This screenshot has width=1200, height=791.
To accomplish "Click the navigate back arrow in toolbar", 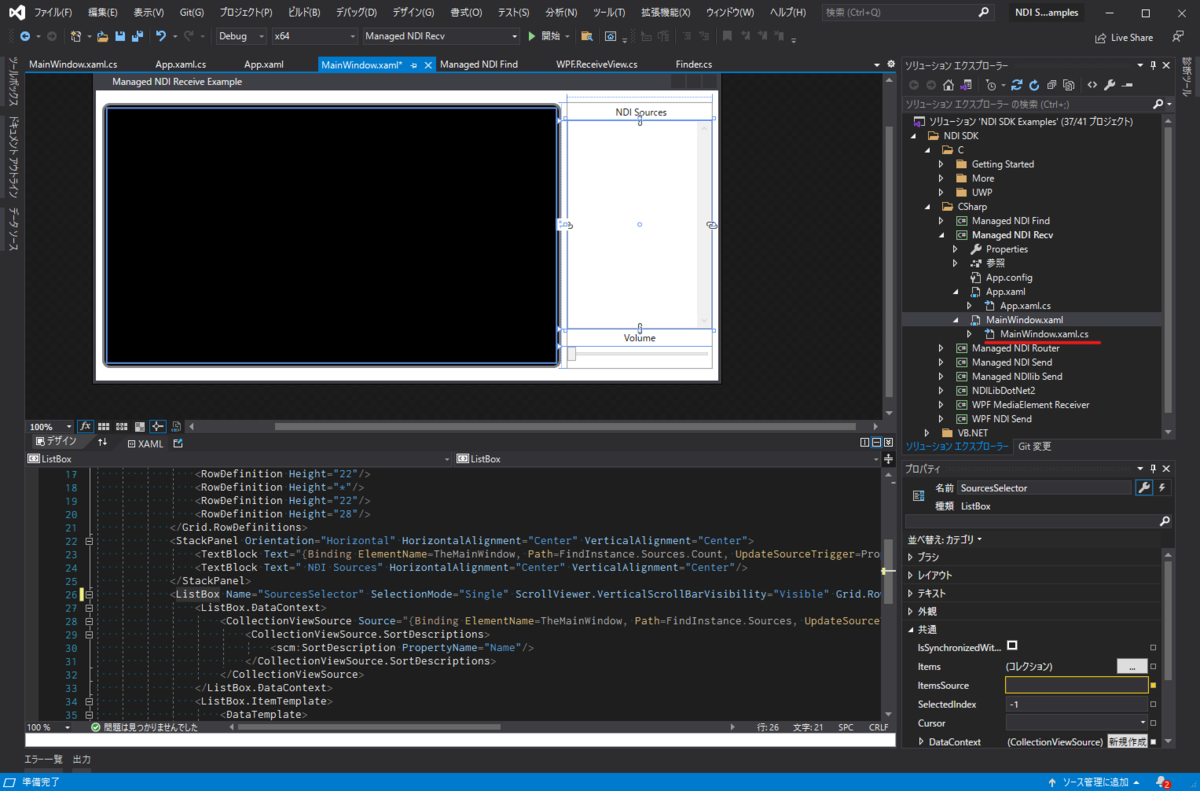I will 25,36.
